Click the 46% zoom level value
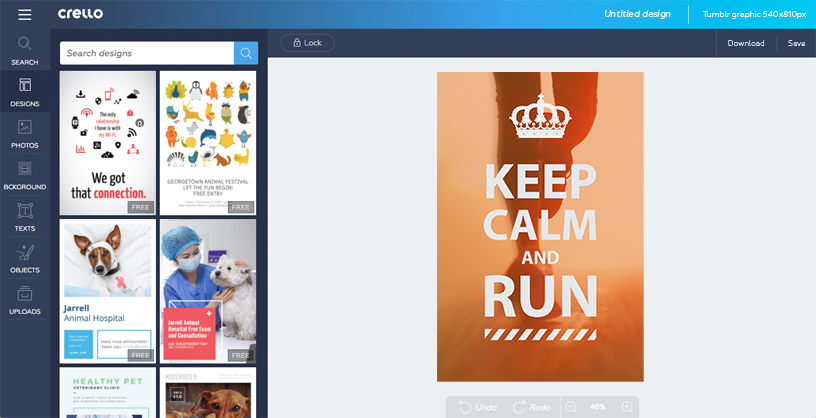Screen dimensions: 816x418 click(598, 407)
